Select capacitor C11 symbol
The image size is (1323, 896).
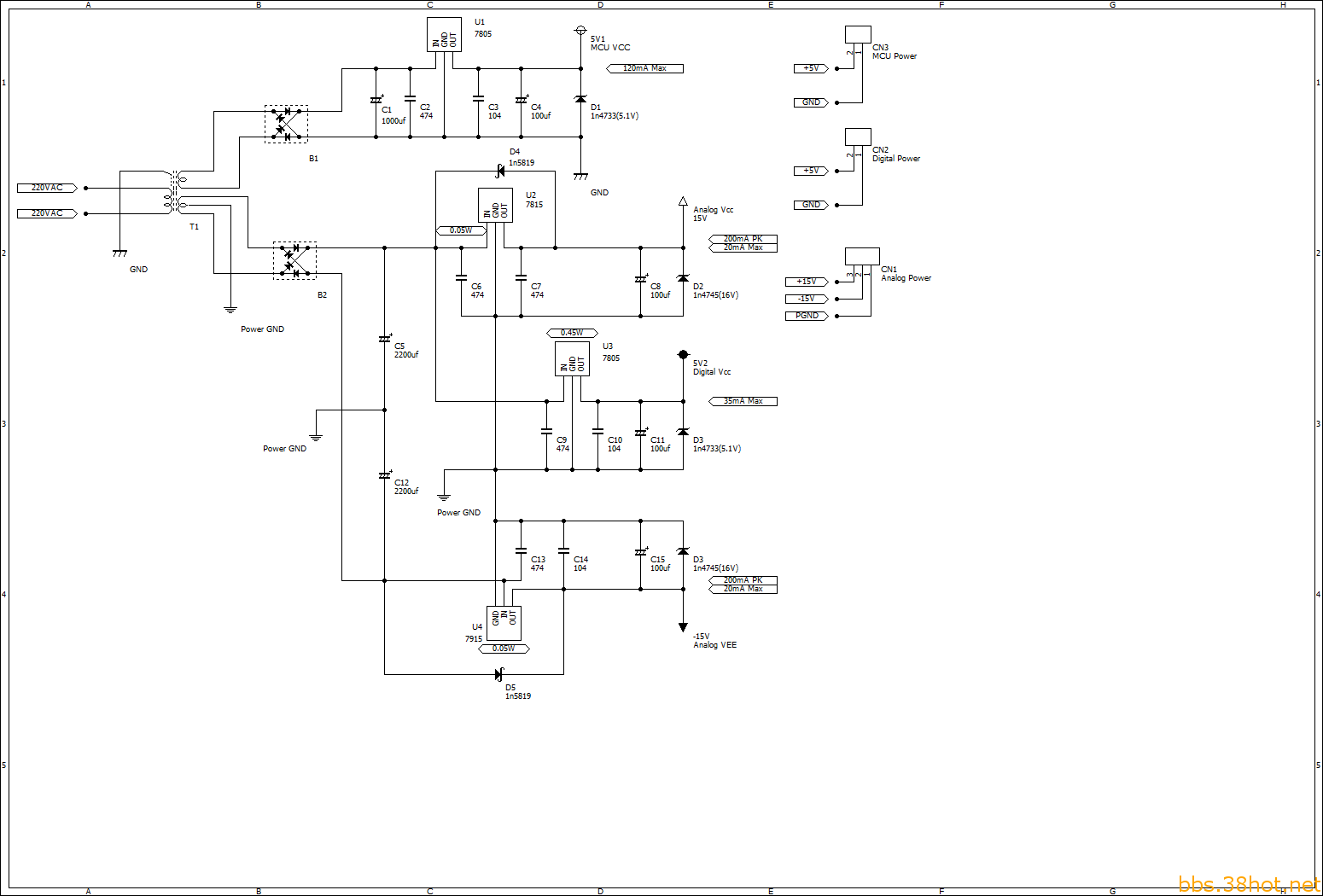tap(640, 433)
